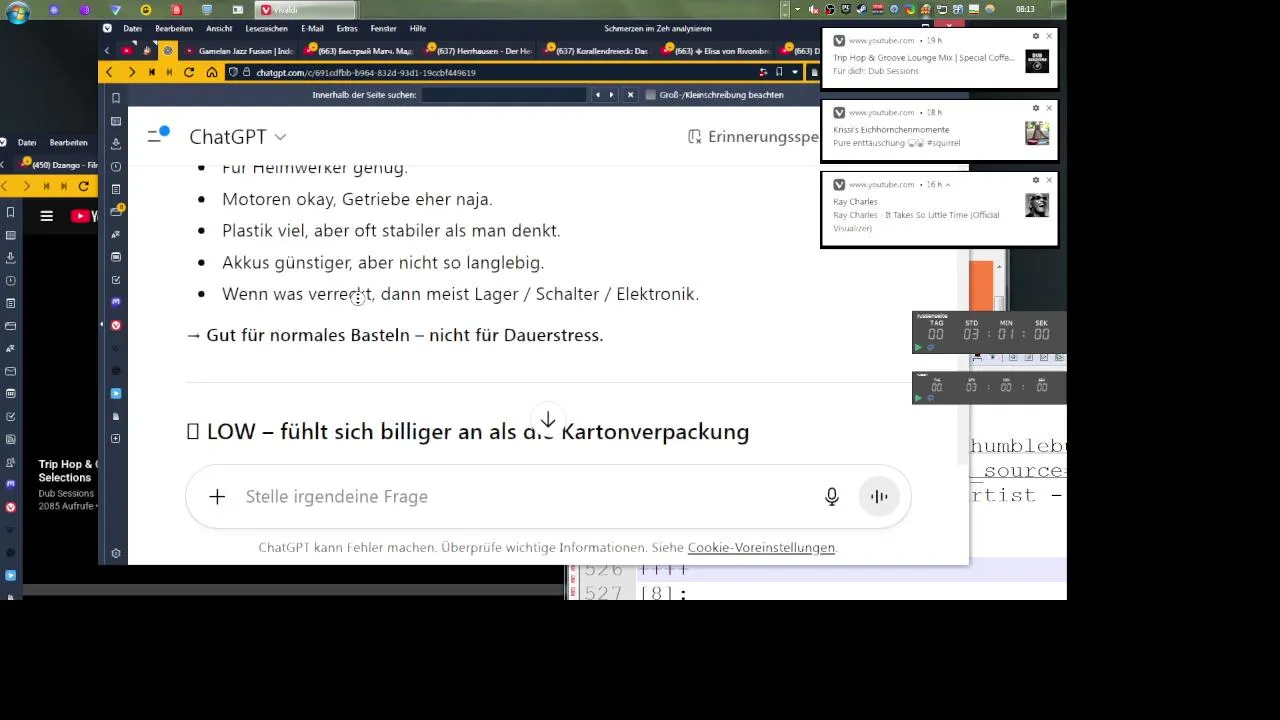Open the Mastodon web panel in front window

click(x=116, y=302)
